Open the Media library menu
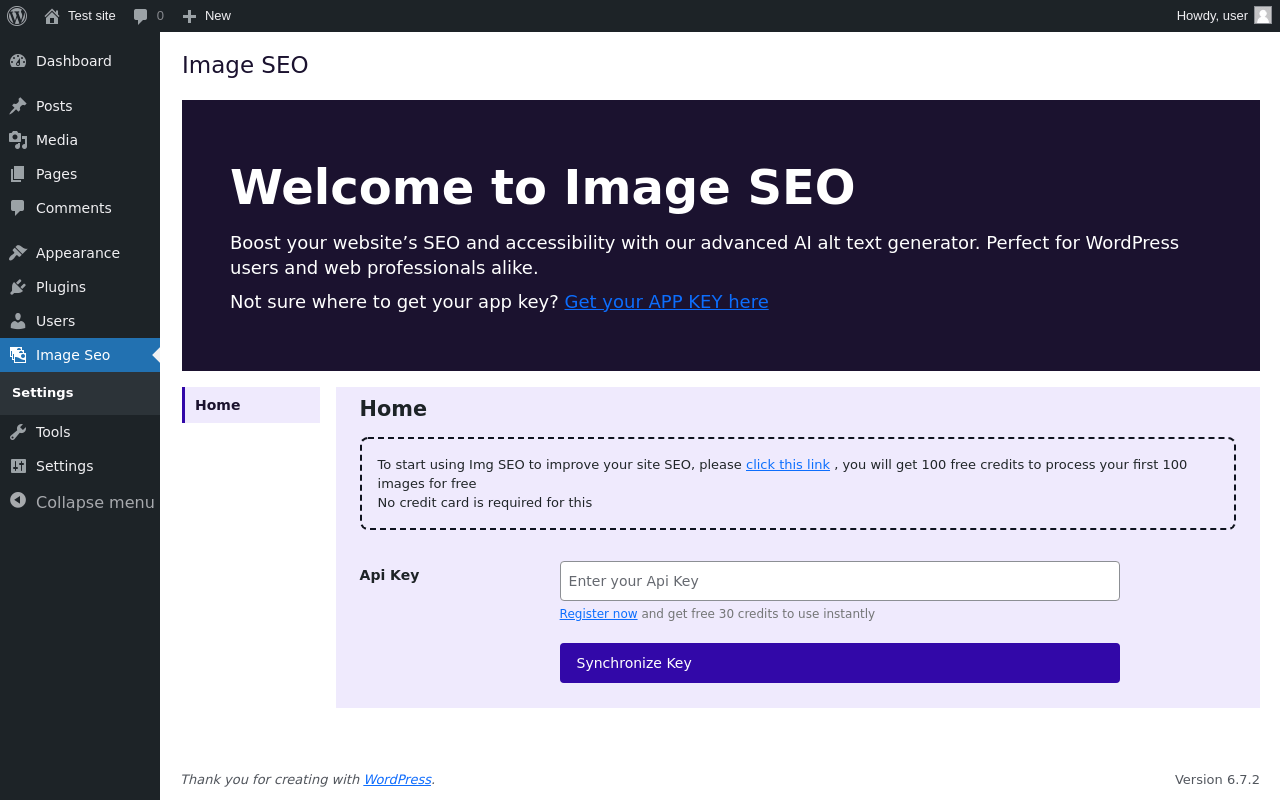Image resolution: width=1280 pixels, height=800 pixels. coord(80,140)
